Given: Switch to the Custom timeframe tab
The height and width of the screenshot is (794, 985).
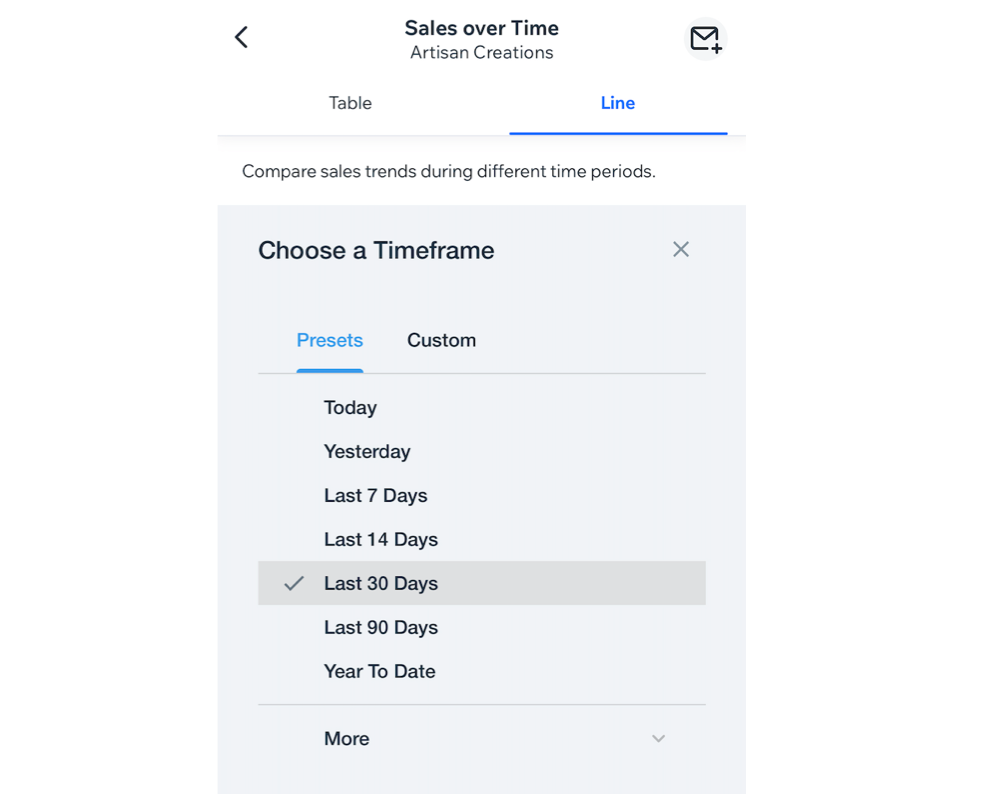Looking at the screenshot, I should (441, 340).
